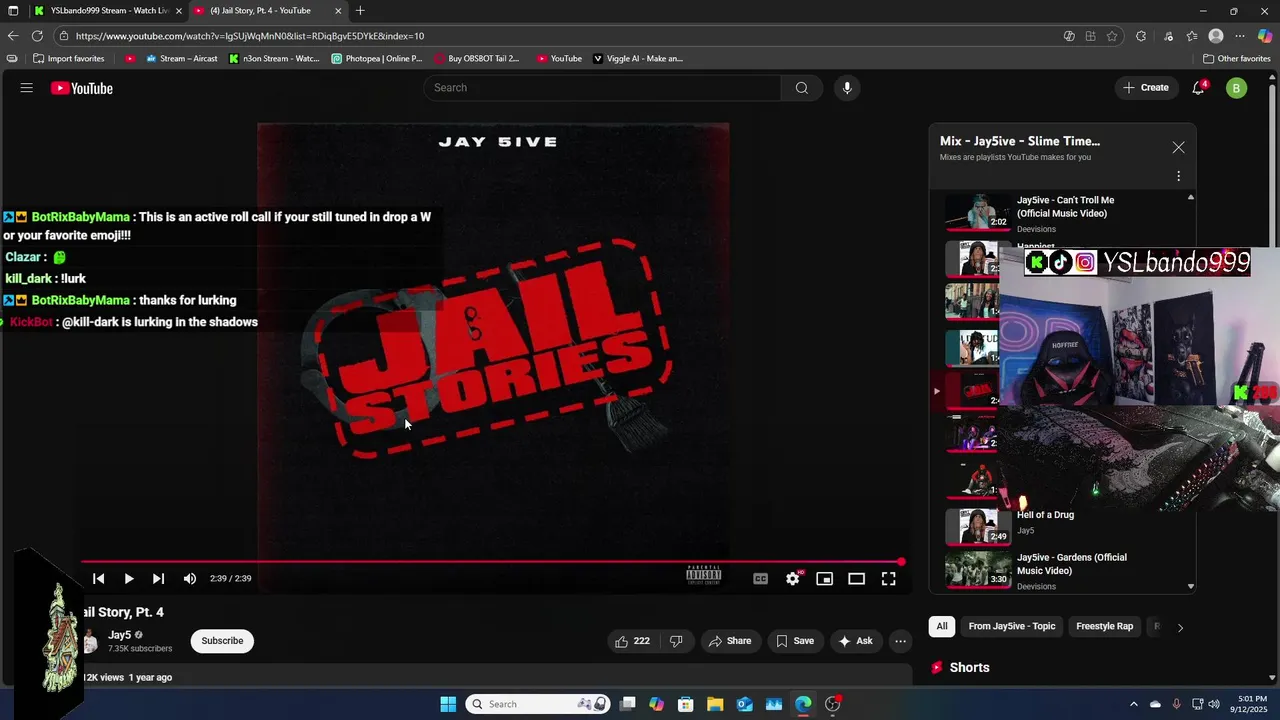
Task: Open the Viggle AI bookmark
Action: 638,59
